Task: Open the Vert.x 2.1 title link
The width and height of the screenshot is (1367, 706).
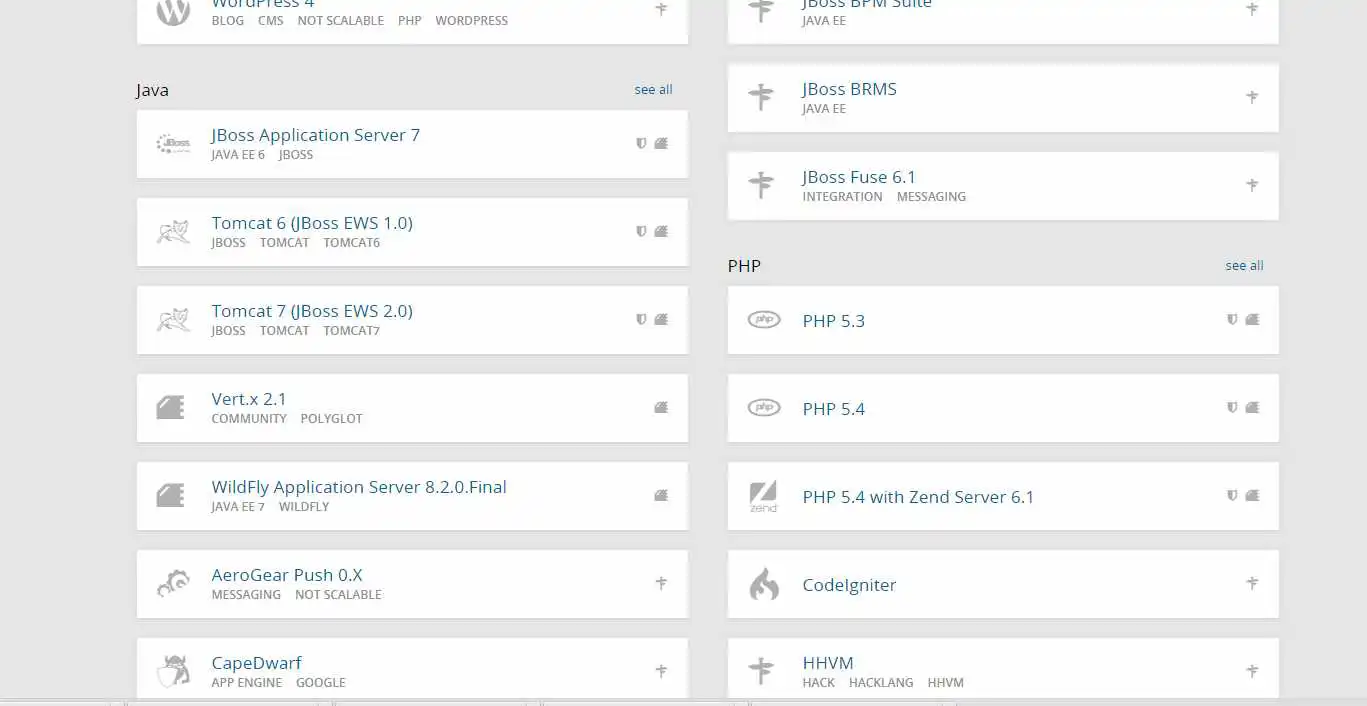Action: click(x=249, y=399)
